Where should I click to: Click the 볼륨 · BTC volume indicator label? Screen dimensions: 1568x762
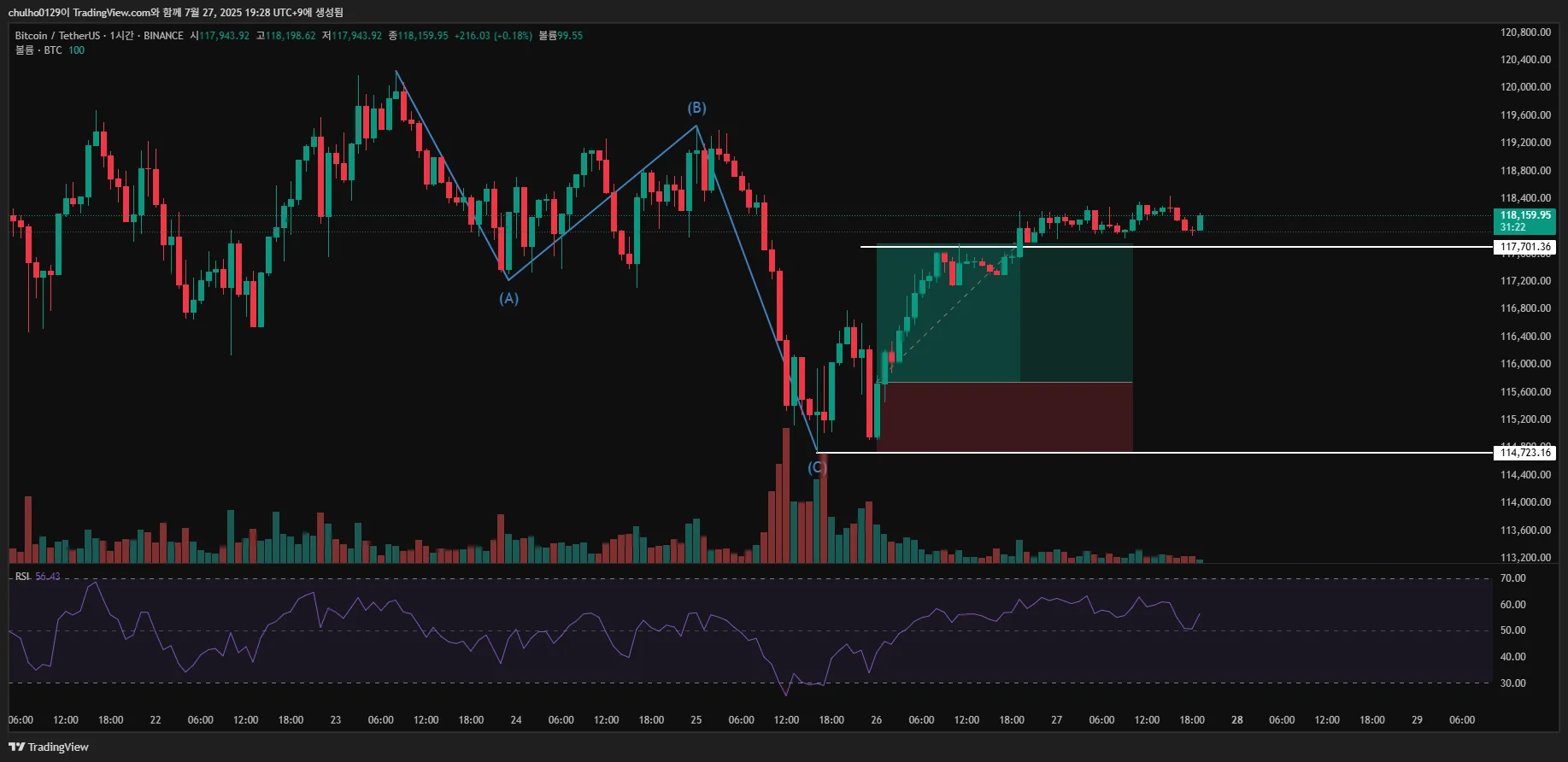pyautogui.click(x=38, y=50)
